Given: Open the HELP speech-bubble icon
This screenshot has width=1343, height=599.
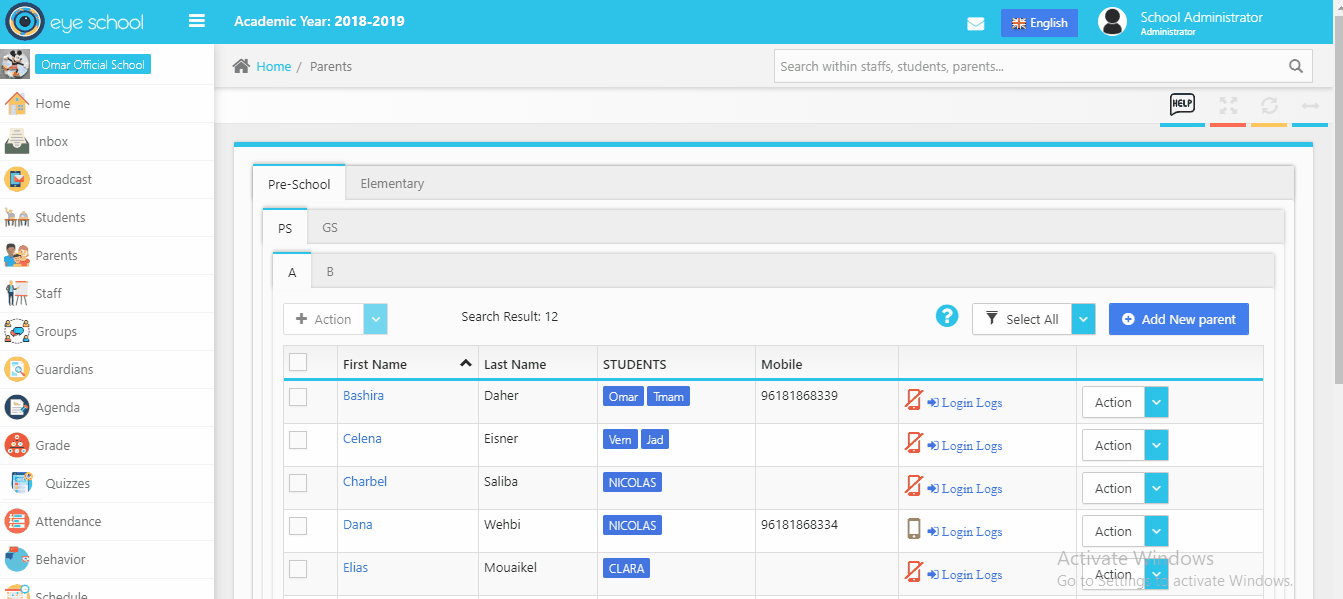Looking at the screenshot, I should 1182,104.
